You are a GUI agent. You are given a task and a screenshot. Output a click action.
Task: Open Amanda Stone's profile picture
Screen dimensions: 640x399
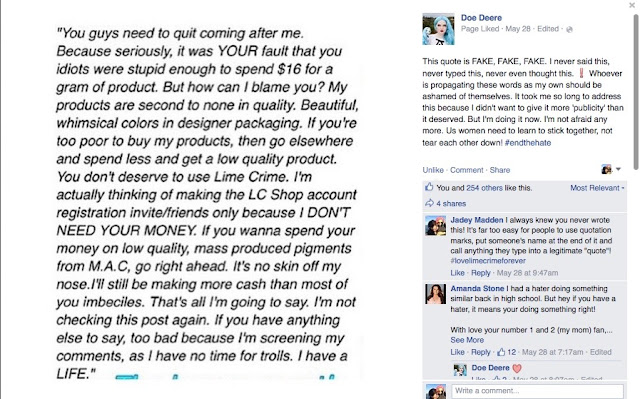pyautogui.click(x=436, y=294)
